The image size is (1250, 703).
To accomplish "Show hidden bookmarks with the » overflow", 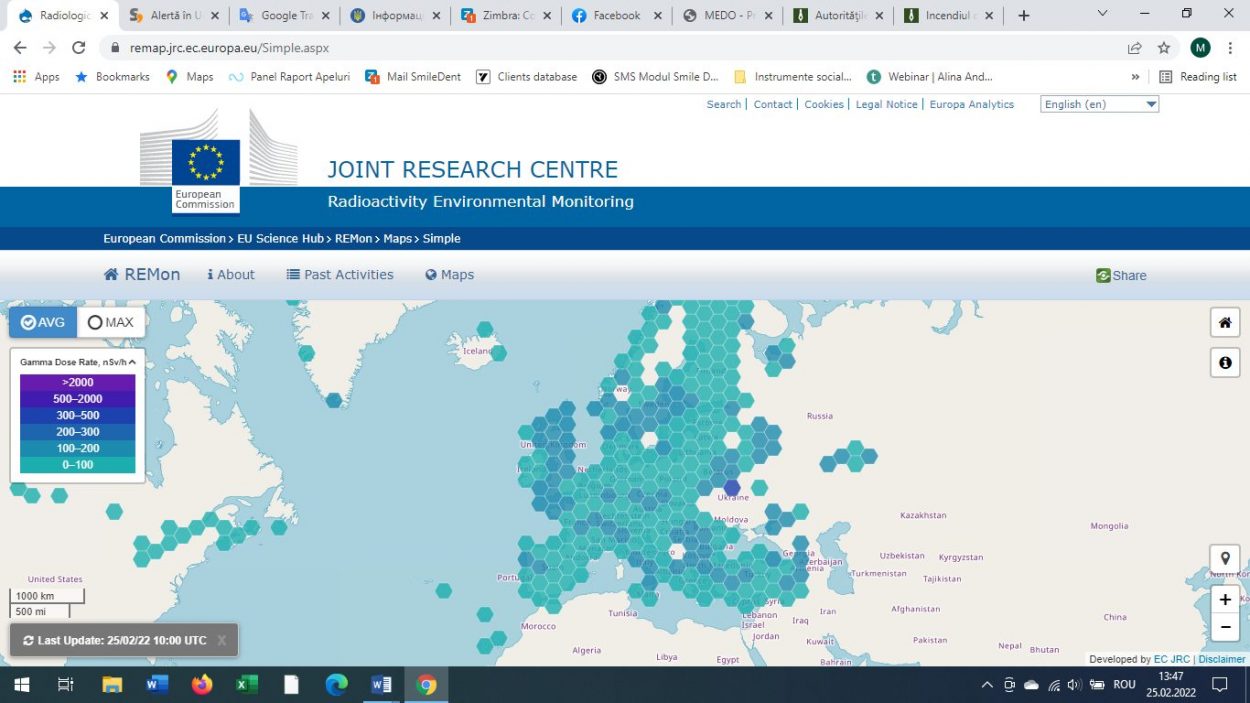I will point(1135,77).
